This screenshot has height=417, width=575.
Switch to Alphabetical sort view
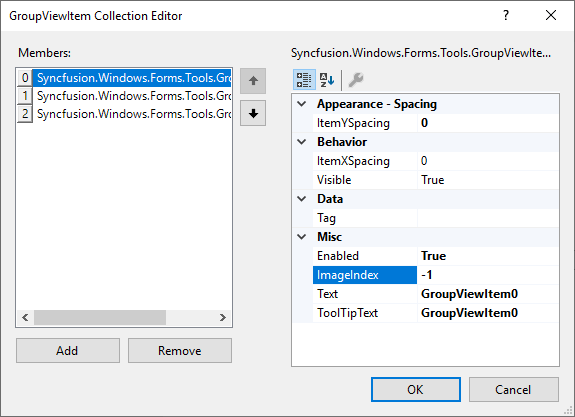coord(327,80)
